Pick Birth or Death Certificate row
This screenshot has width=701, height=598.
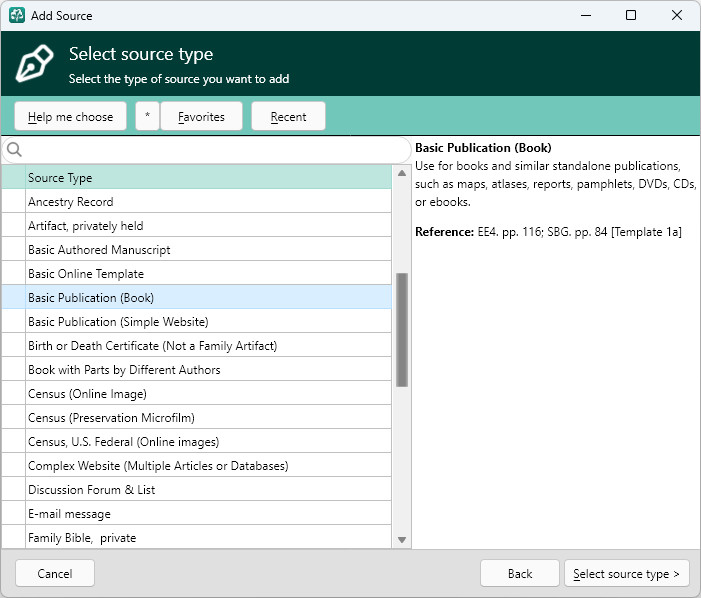click(x=197, y=345)
